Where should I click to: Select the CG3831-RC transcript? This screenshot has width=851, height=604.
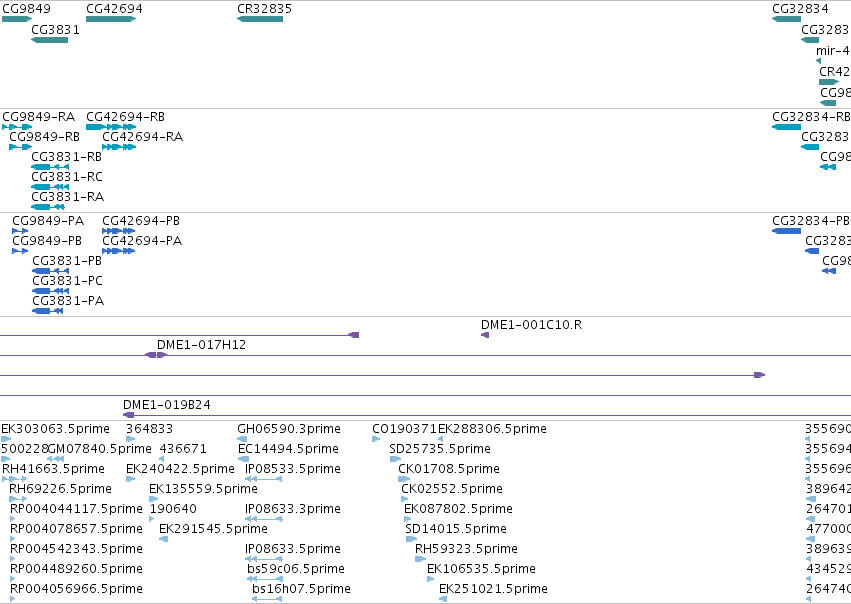tap(50, 187)
